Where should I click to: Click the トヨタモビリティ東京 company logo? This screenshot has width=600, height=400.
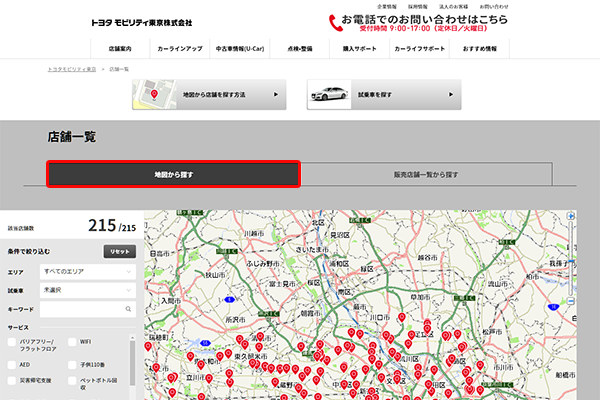pos(142,23)
